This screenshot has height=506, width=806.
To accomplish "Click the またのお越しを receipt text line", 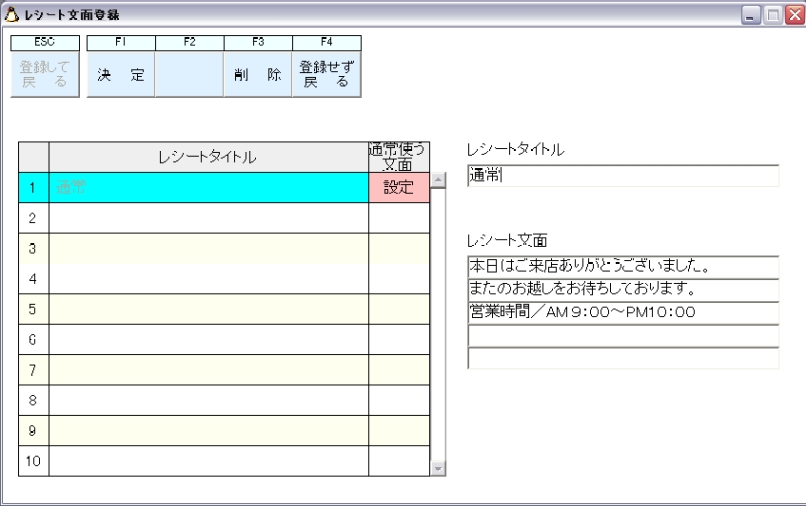I will point(622,289).
